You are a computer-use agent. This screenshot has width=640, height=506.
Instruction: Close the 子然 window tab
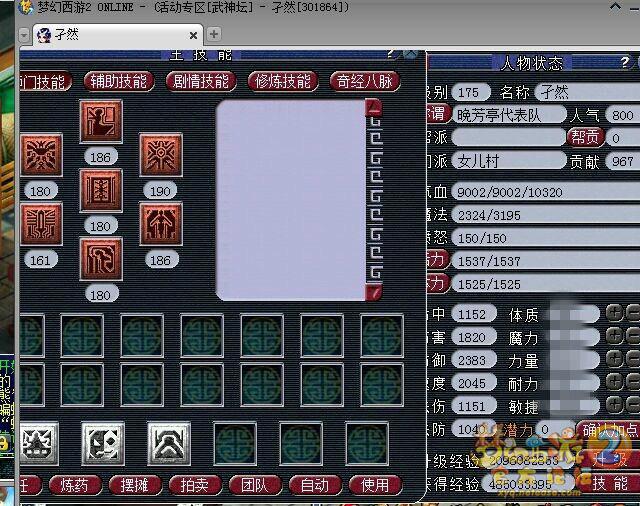click(193, 36)
